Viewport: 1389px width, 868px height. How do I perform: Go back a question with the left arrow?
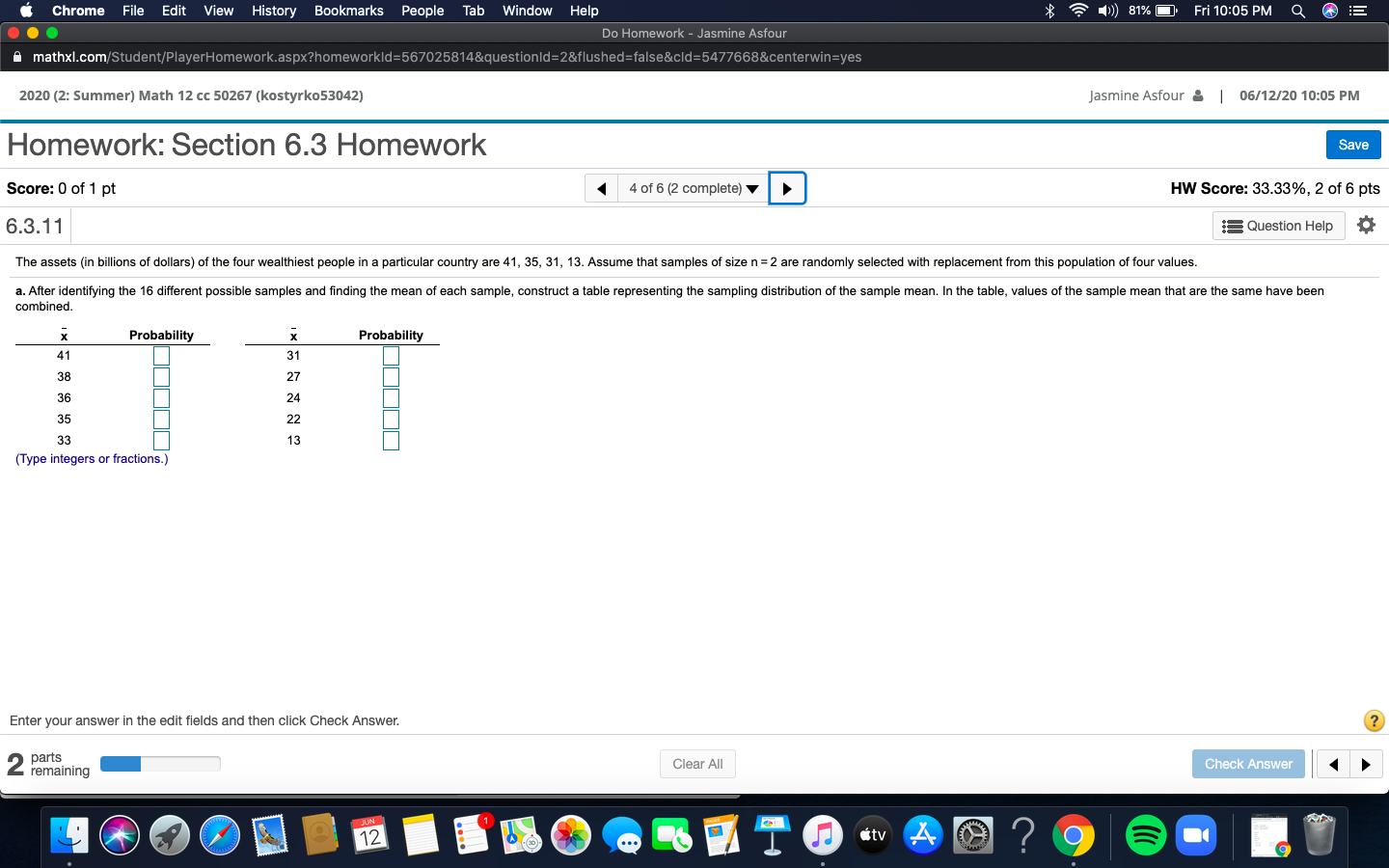[x=600, y=188]
